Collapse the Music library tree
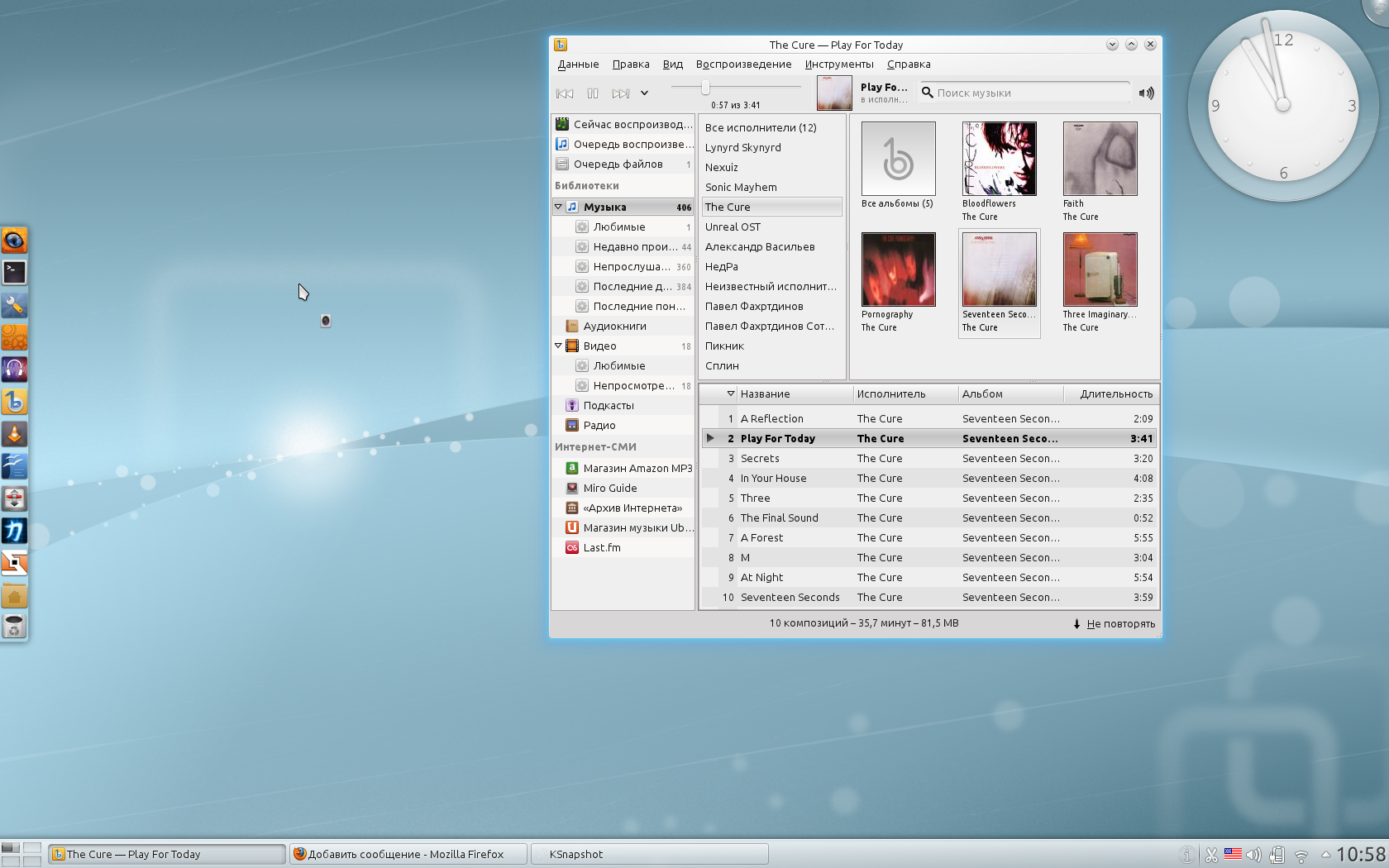Viewport: 1389px width, 868px height. [558, 207]
